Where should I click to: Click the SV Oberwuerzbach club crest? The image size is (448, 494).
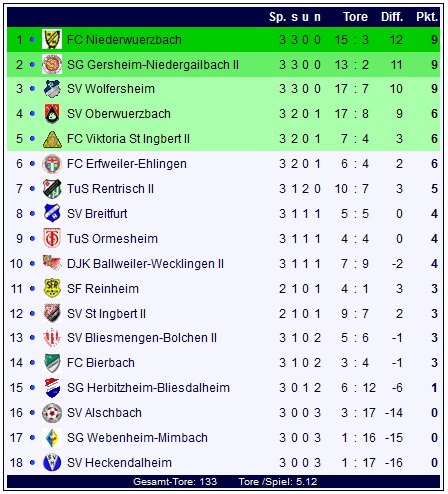point(52,114)
